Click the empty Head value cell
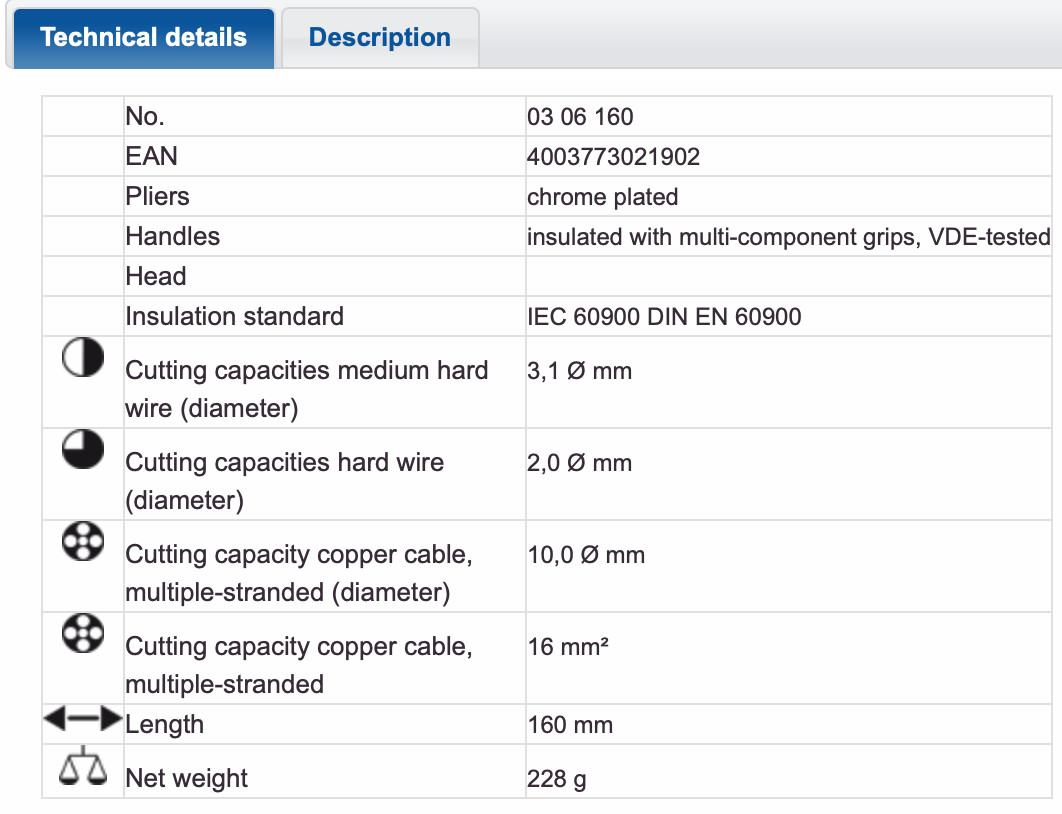1062x814 pixels. pyautogui.click(x=788, y=277)
